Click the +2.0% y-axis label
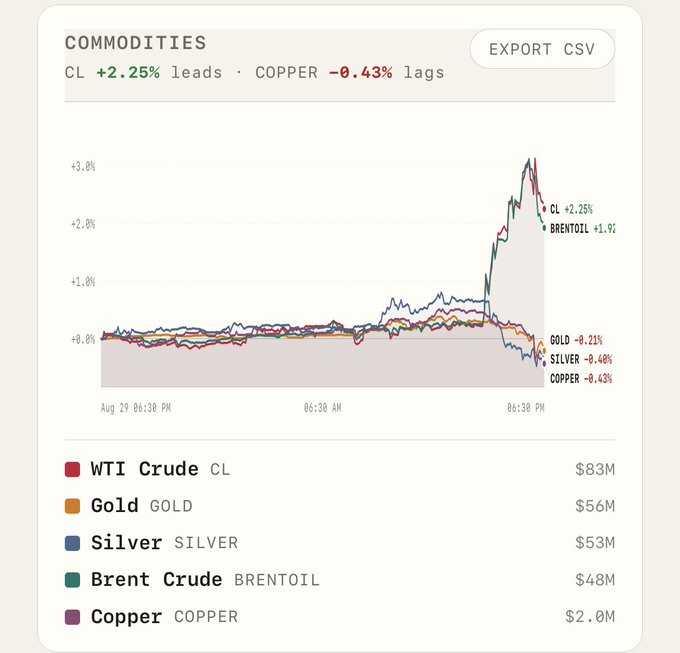Screen dimensions: 680x653 83,224
